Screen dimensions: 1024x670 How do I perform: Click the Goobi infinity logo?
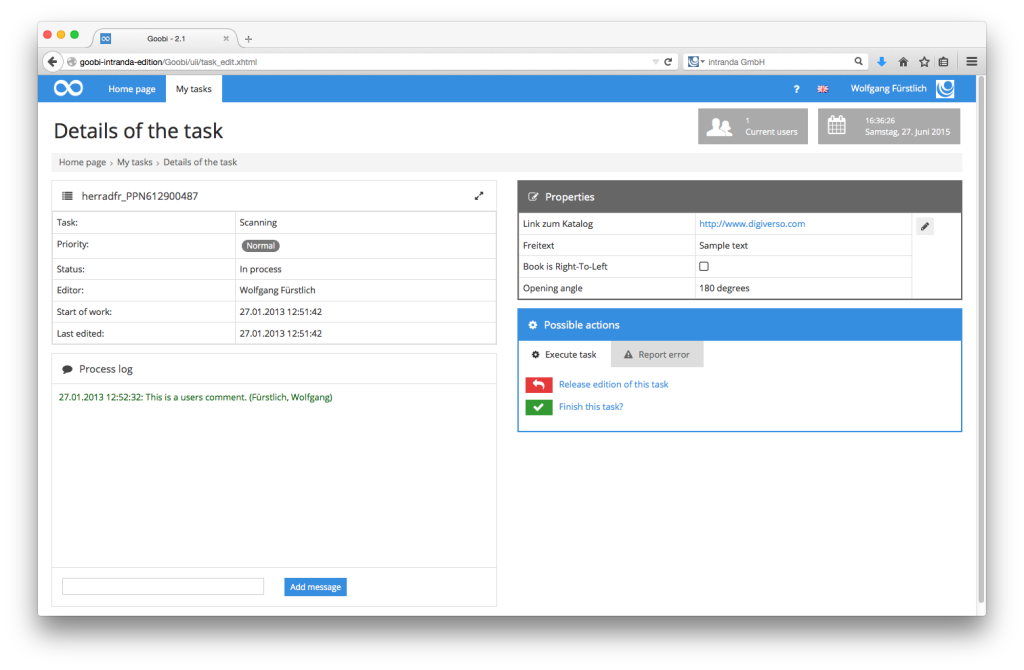tap(68, 89)
